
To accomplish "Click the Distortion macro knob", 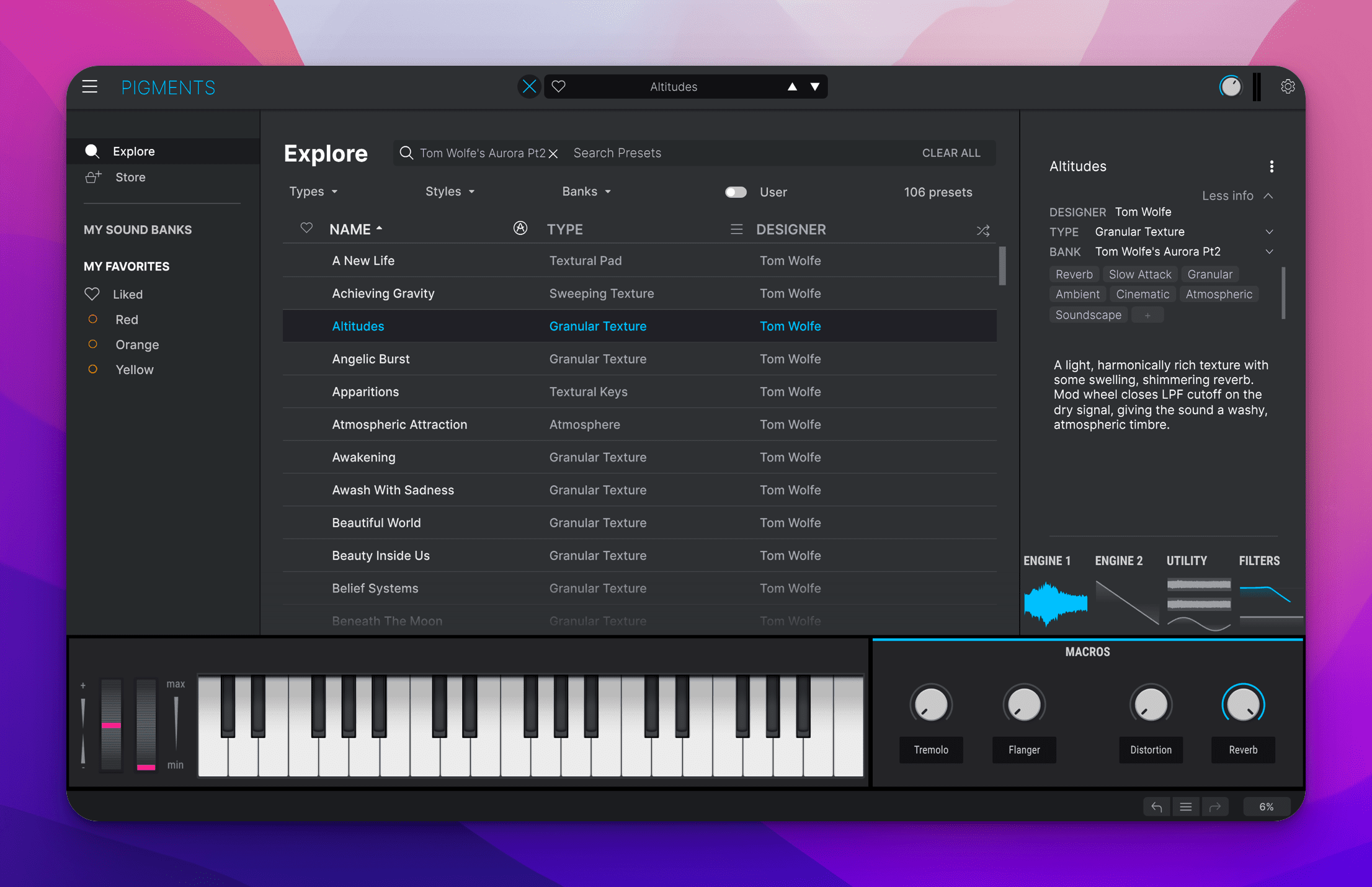I will 1151,704.
